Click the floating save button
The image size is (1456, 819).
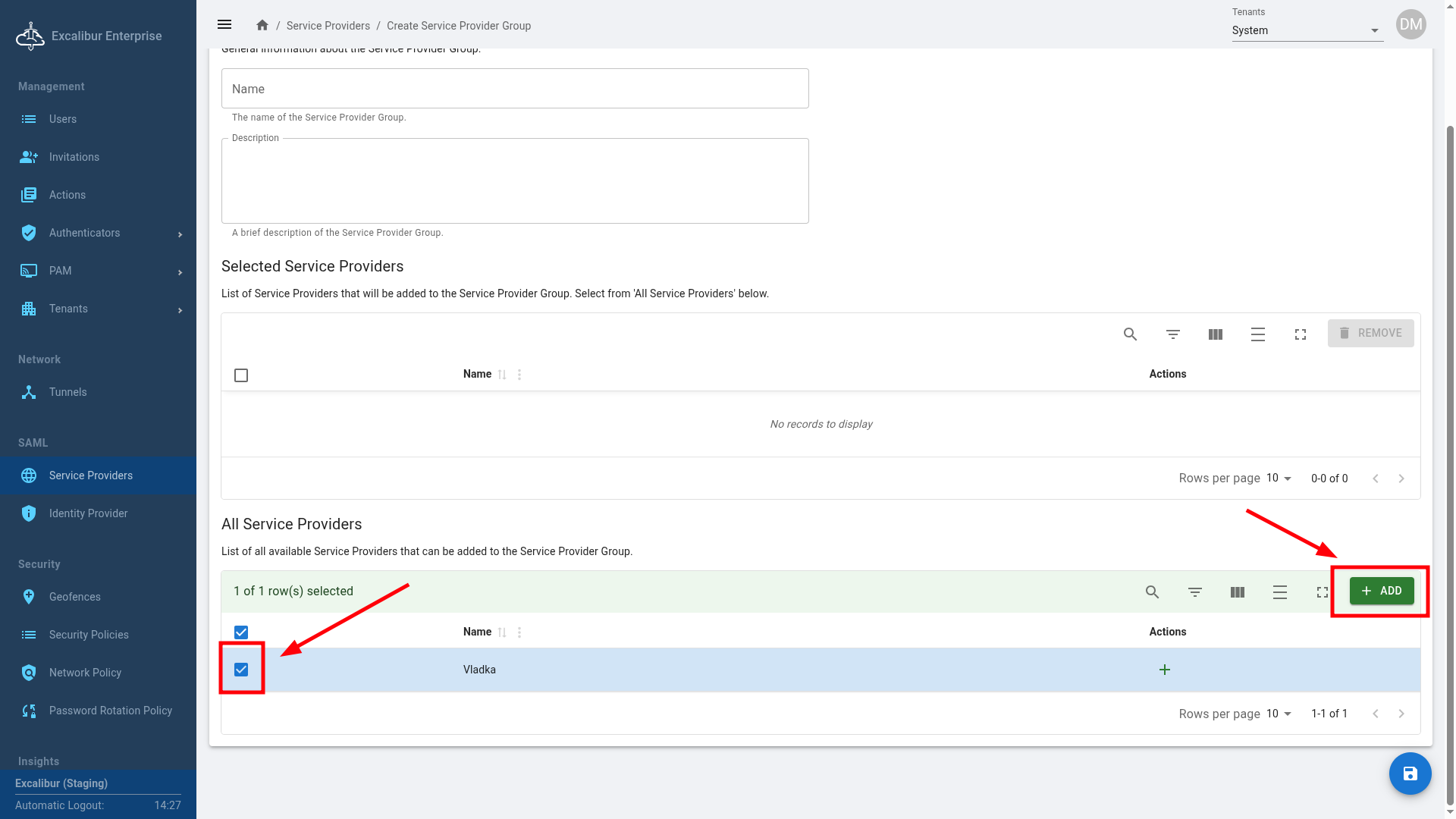coord(1410,773)
